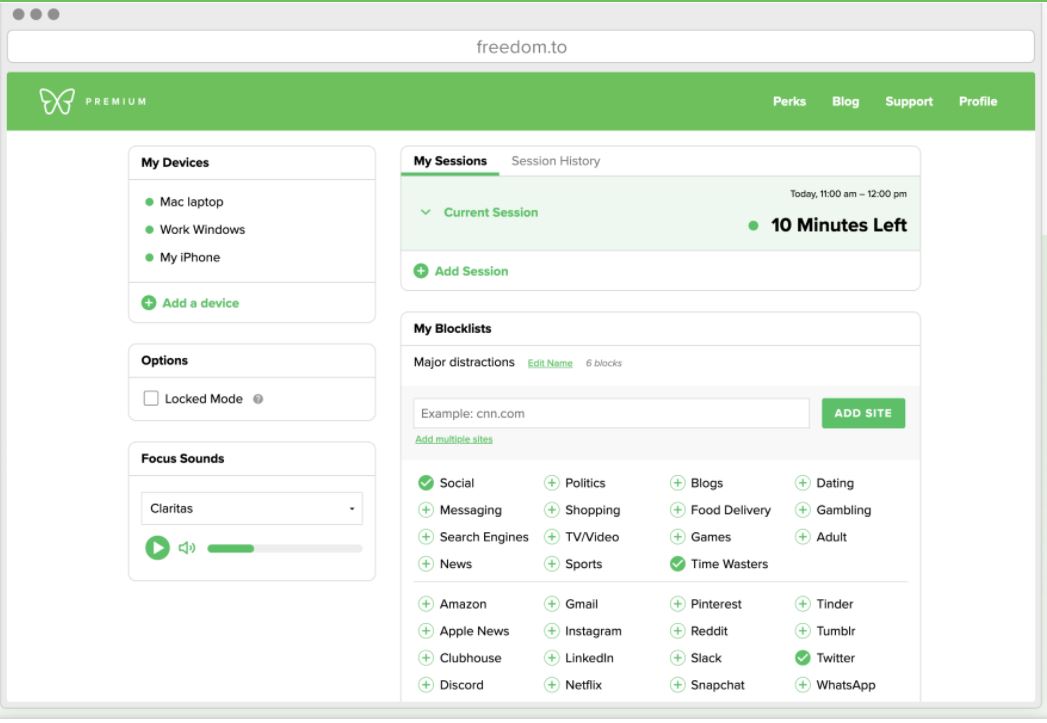Uncheck the Twitter green checkmark

tap(803, 658)
